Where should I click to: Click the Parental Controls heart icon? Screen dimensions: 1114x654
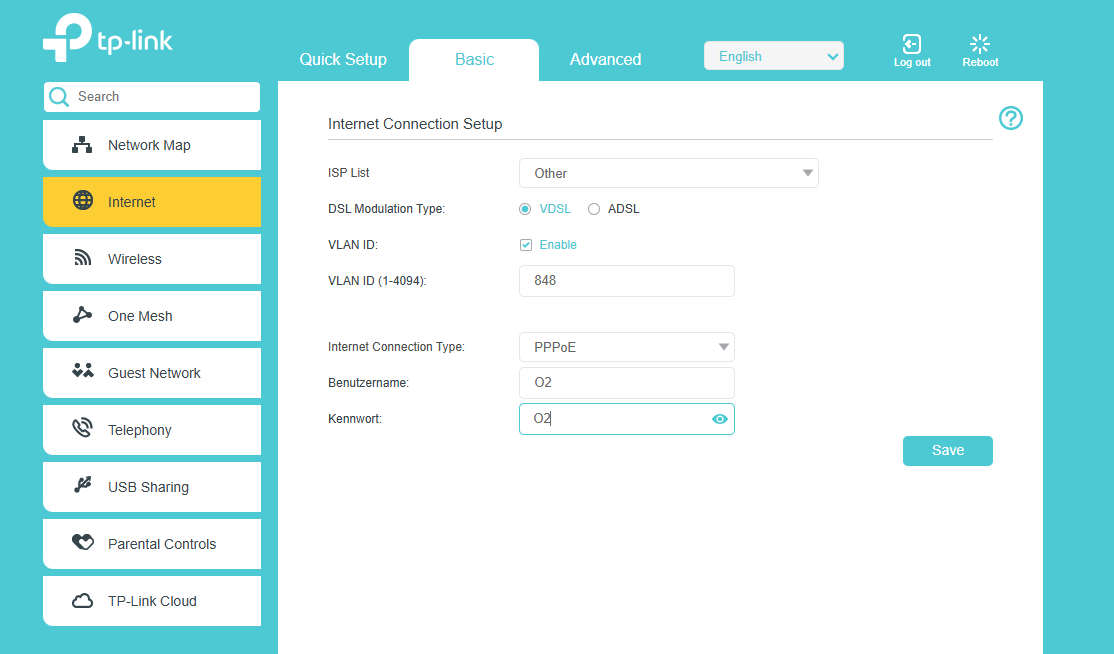point(83,543)
